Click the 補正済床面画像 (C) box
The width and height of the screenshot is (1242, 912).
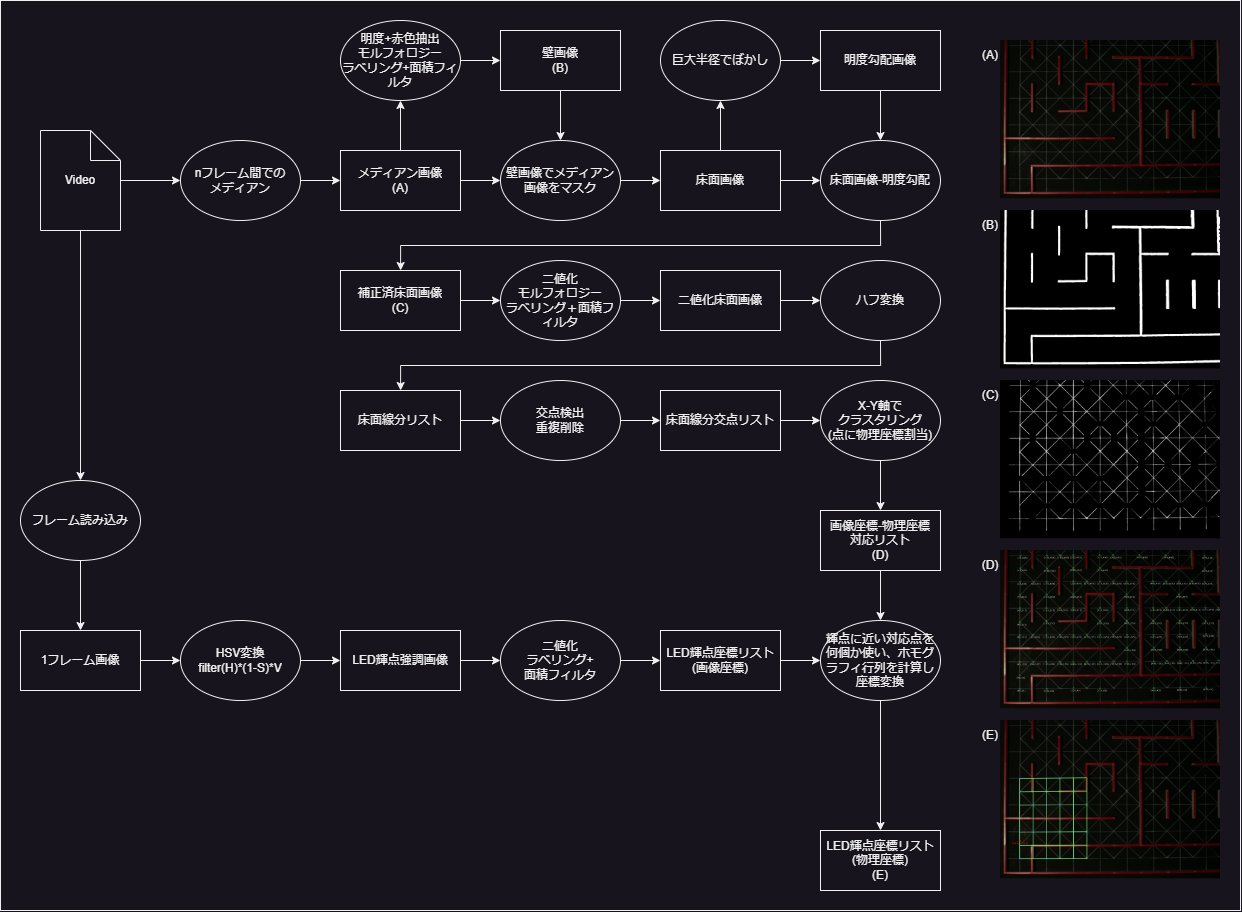tap(400, 300)
